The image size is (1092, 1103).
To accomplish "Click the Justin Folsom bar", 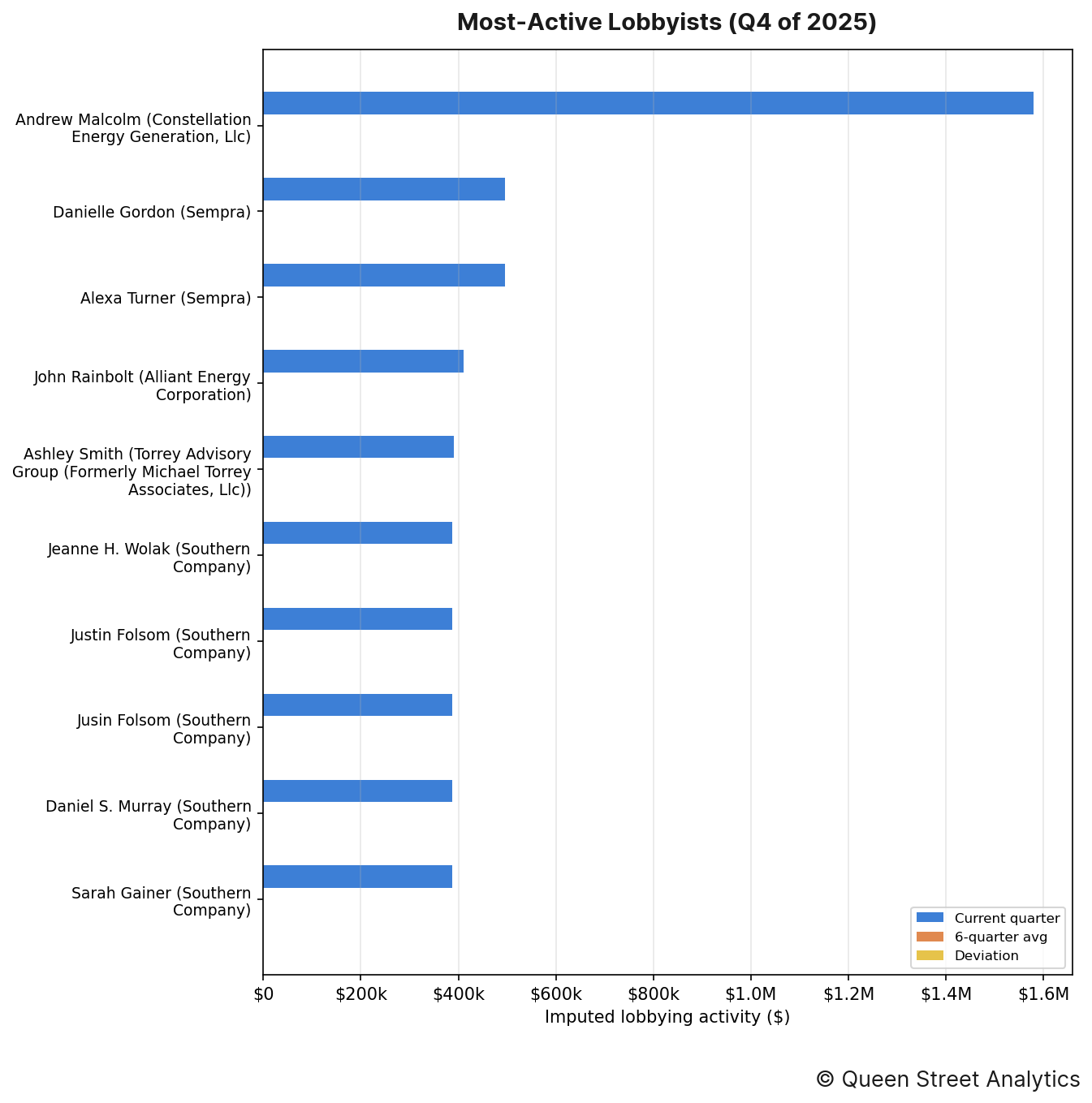I will 357,619.
